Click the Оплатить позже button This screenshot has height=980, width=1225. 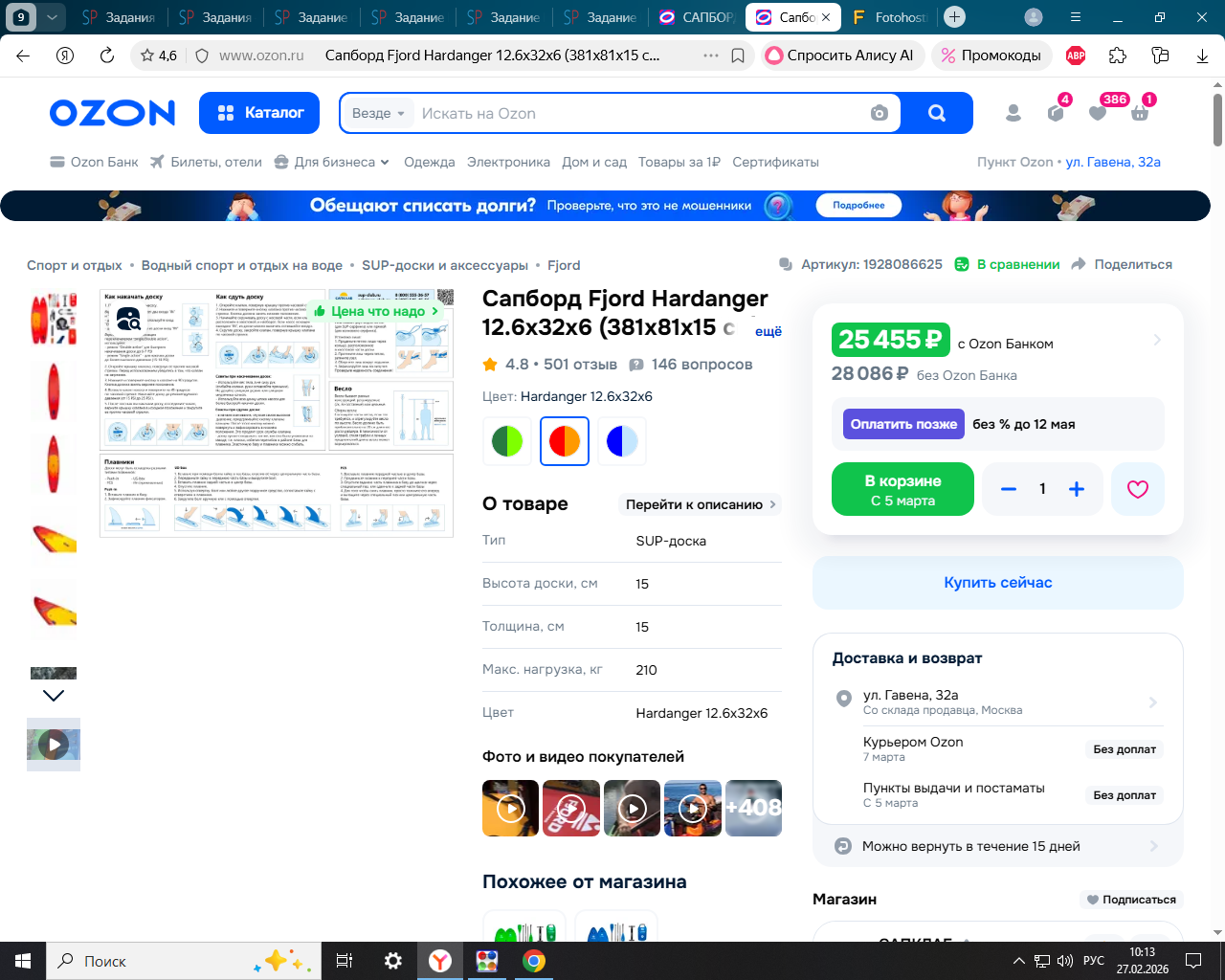coord(903,424)
